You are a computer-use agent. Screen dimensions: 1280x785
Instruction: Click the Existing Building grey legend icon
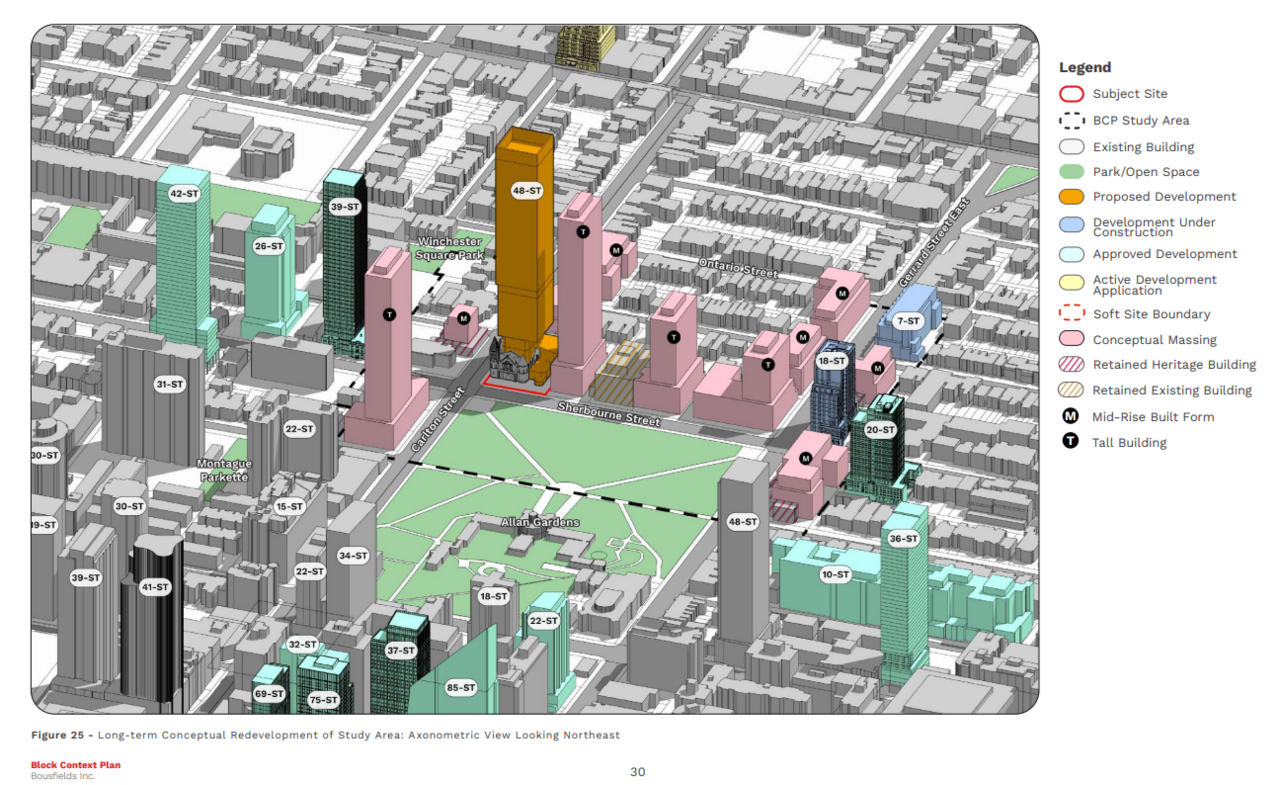pos(1071,147)
